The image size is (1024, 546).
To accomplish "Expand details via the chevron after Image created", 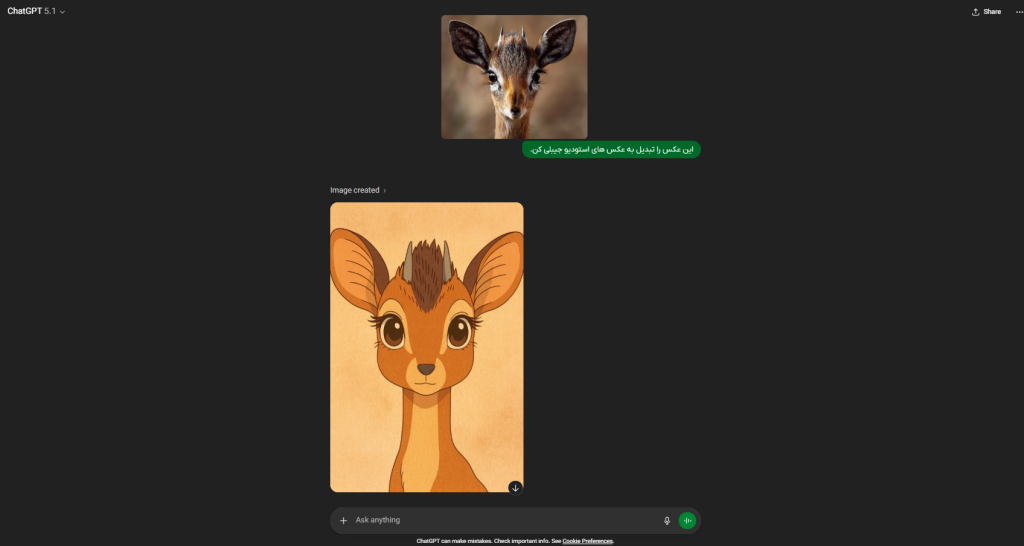I will (385, 191).
